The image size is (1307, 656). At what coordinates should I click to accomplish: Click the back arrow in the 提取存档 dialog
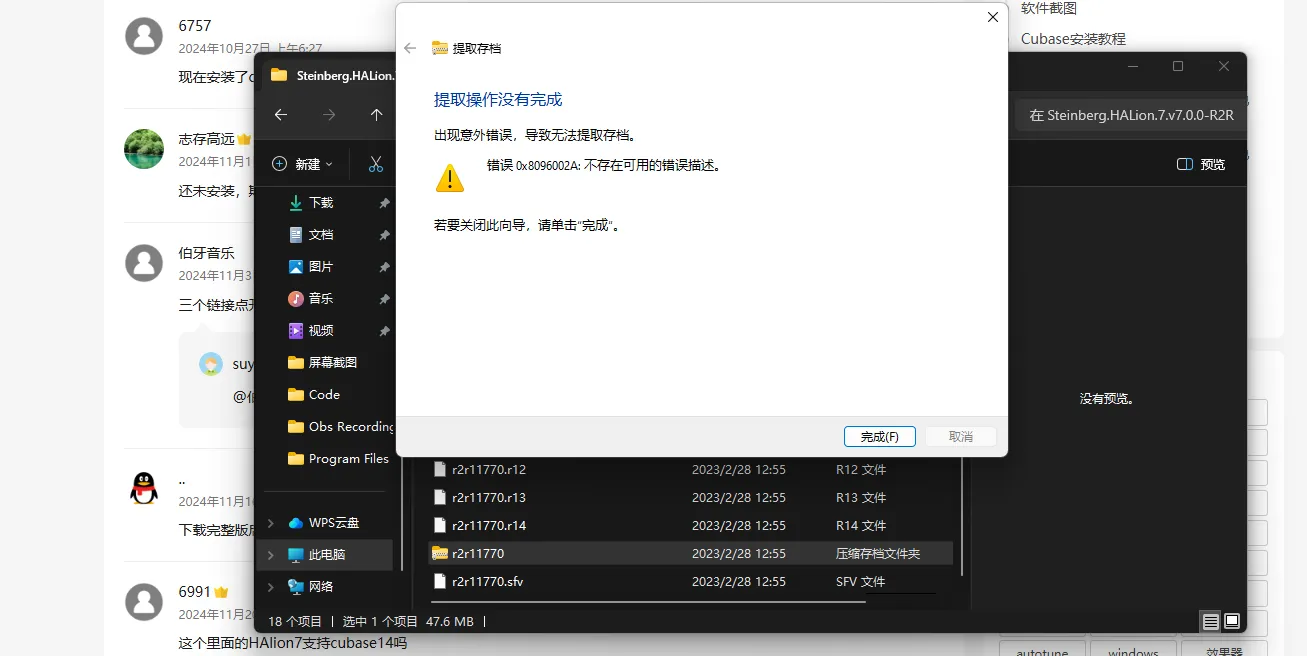[x=410, y=46]
